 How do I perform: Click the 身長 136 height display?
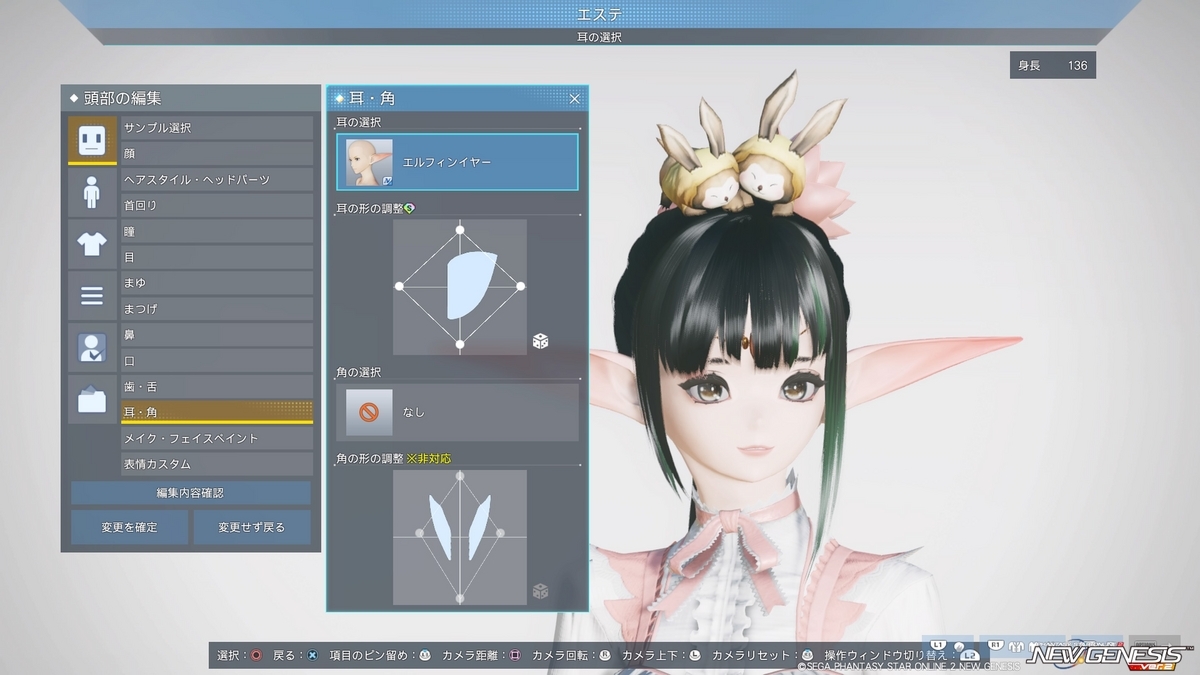[x=1053, y=65]
